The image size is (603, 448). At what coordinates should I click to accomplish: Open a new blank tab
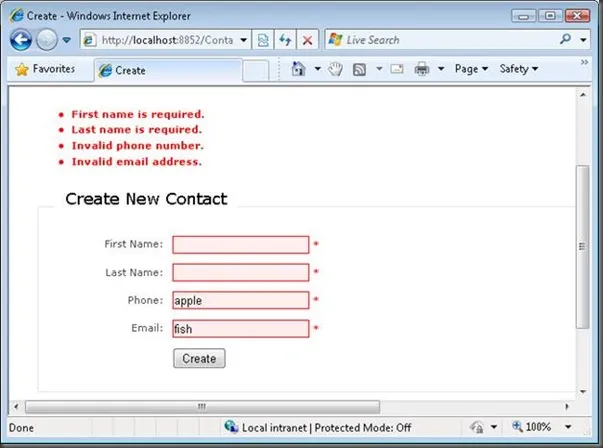point(256,71)
